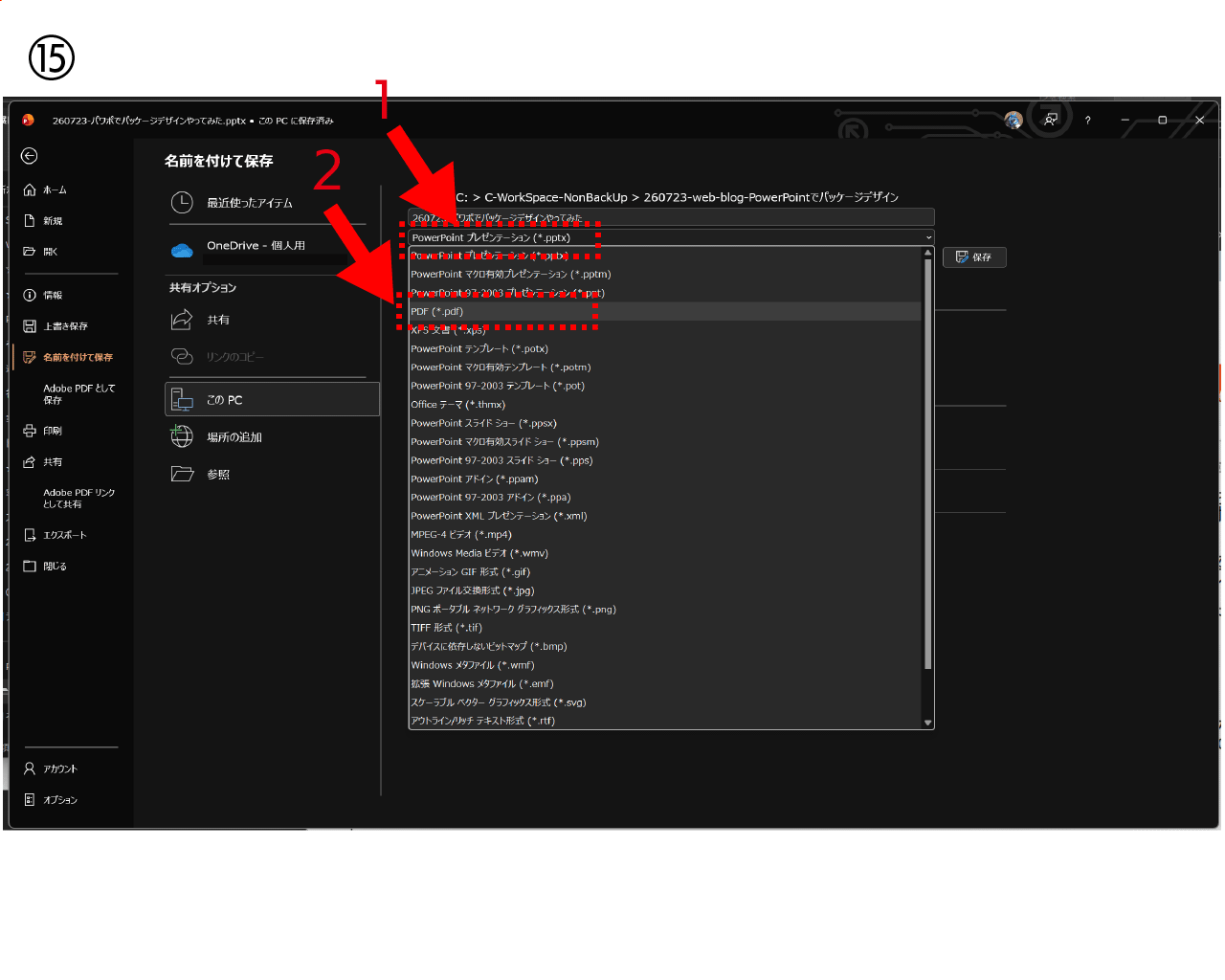Select PowerPoint アドイン (*.ppam)

click(665, 479)
